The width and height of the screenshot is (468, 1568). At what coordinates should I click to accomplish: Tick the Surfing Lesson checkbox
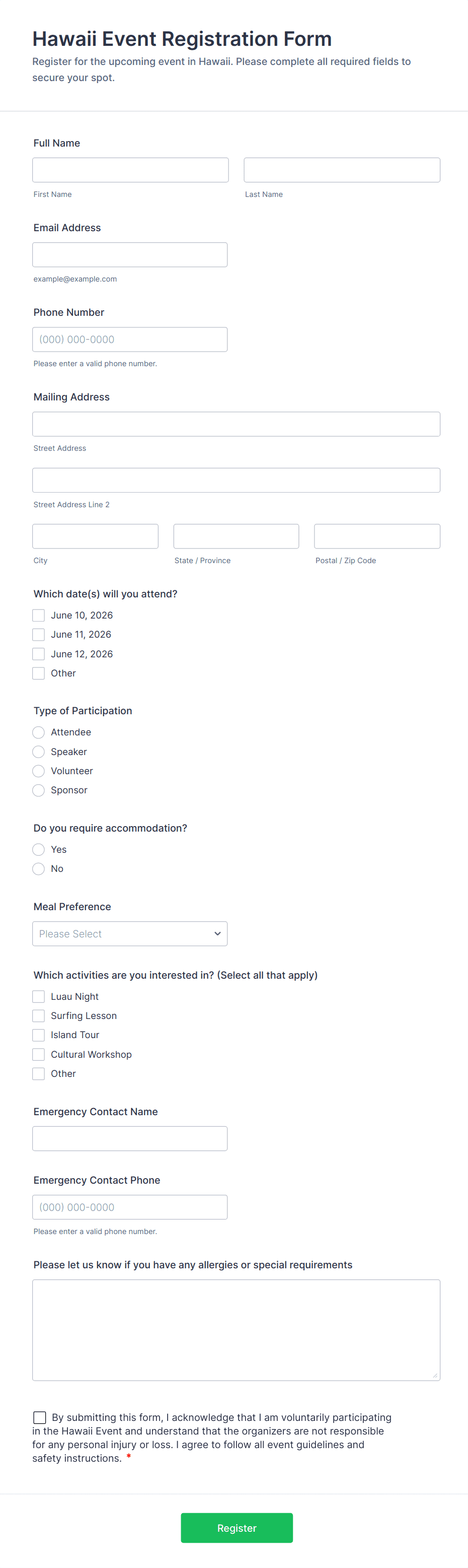pyautogui.click(x=38, y=1015)
